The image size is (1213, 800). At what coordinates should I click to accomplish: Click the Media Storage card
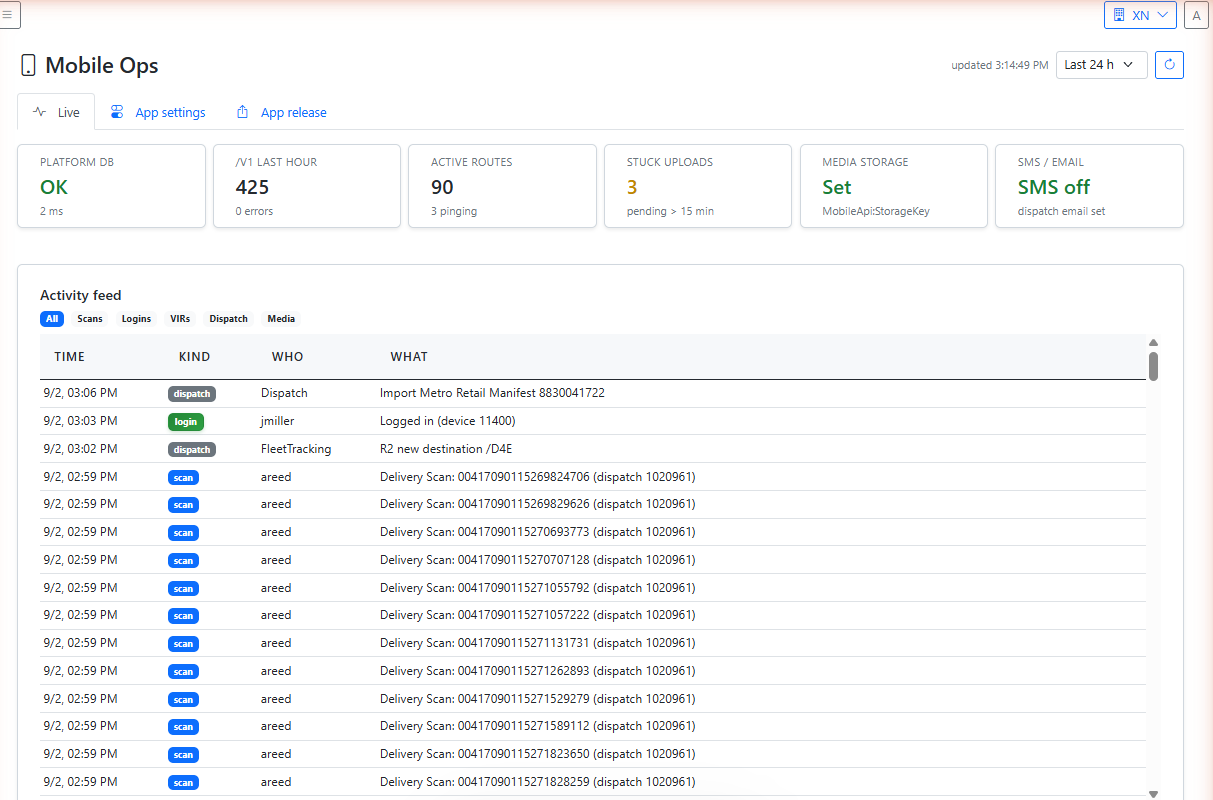(894, 186)
